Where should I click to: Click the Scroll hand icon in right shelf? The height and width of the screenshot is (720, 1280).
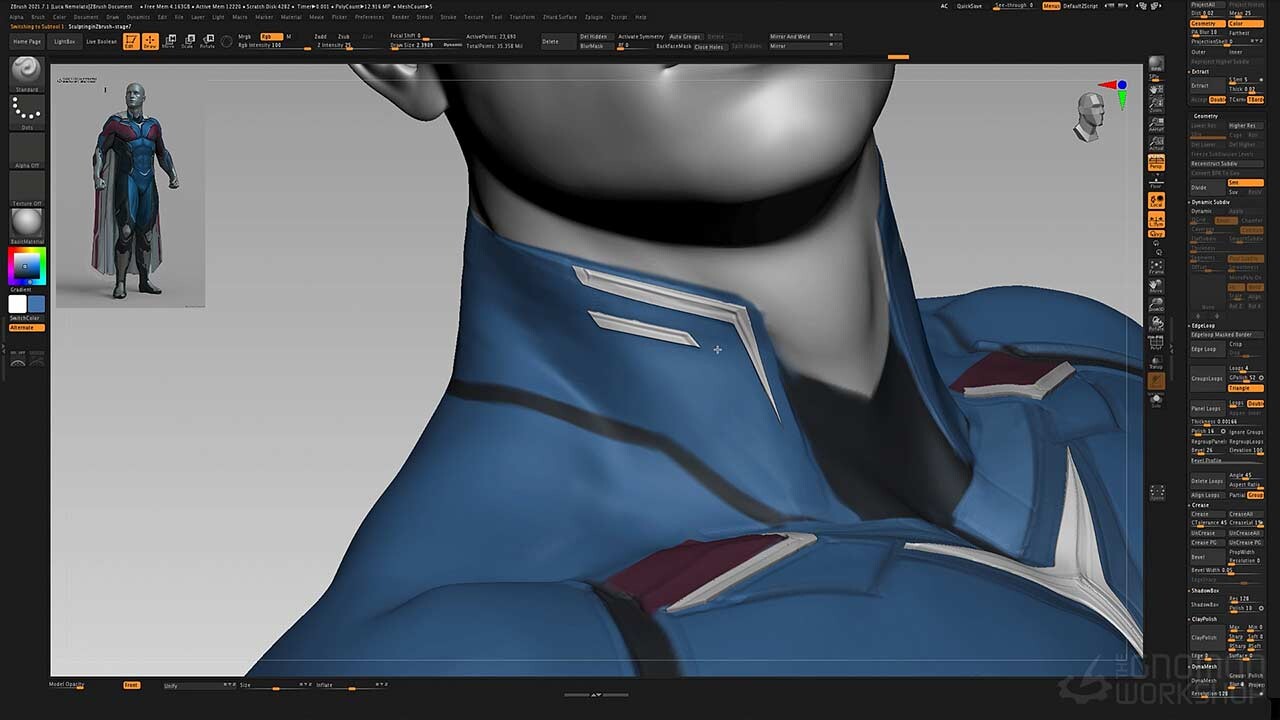tap(1156, 89)
